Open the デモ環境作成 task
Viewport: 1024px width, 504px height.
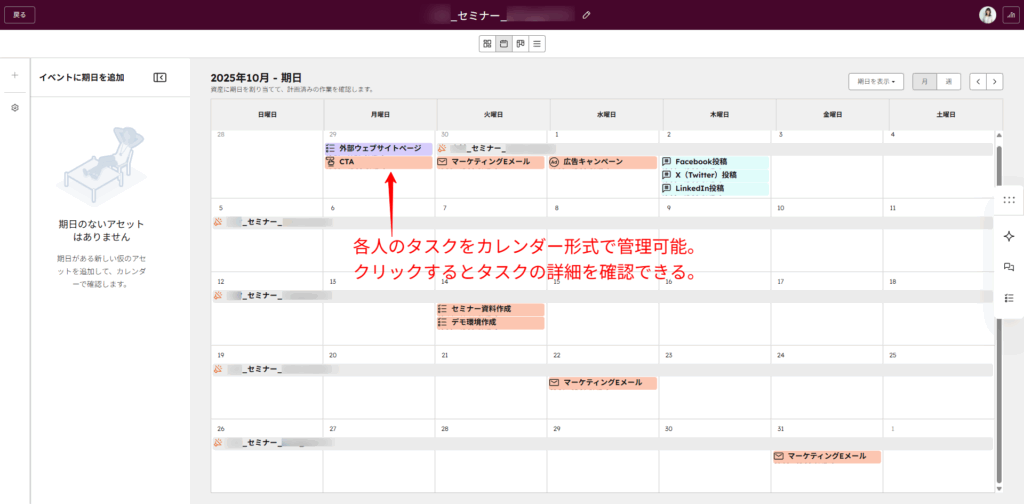pyautogui.click(x=490, y=323)
